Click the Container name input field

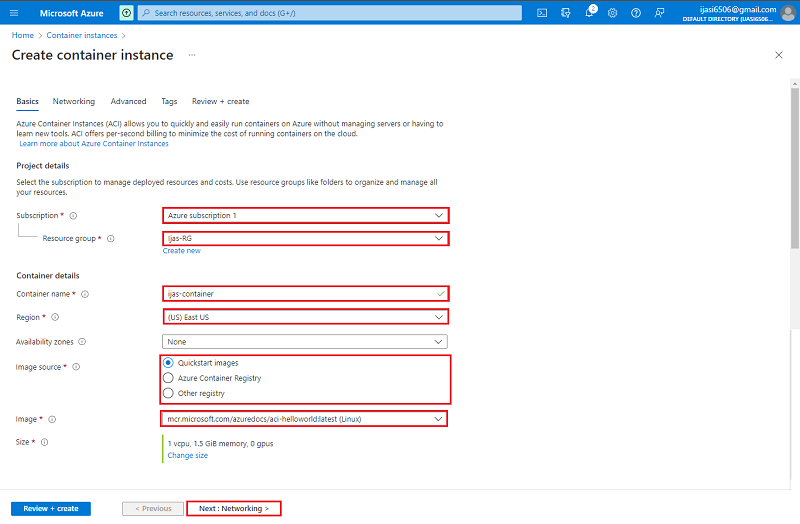306,294
